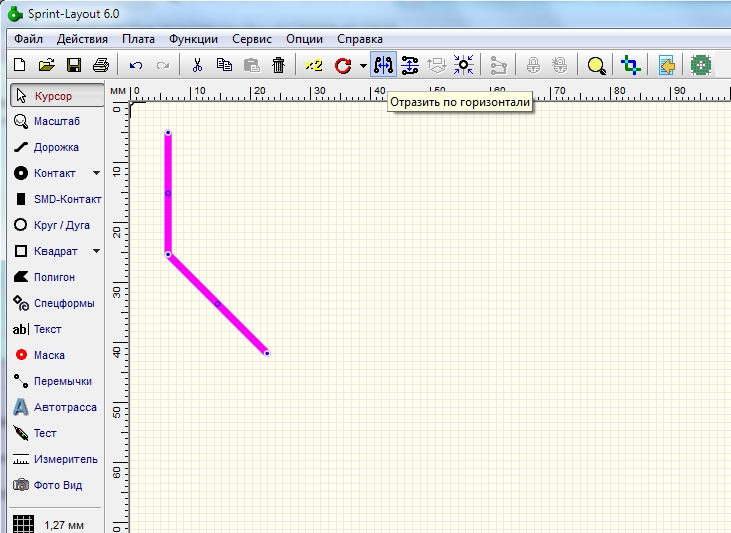Open the rotate angle dropdown arrow
This screenshot has height=533, width=731.
(x=363, y=66)
